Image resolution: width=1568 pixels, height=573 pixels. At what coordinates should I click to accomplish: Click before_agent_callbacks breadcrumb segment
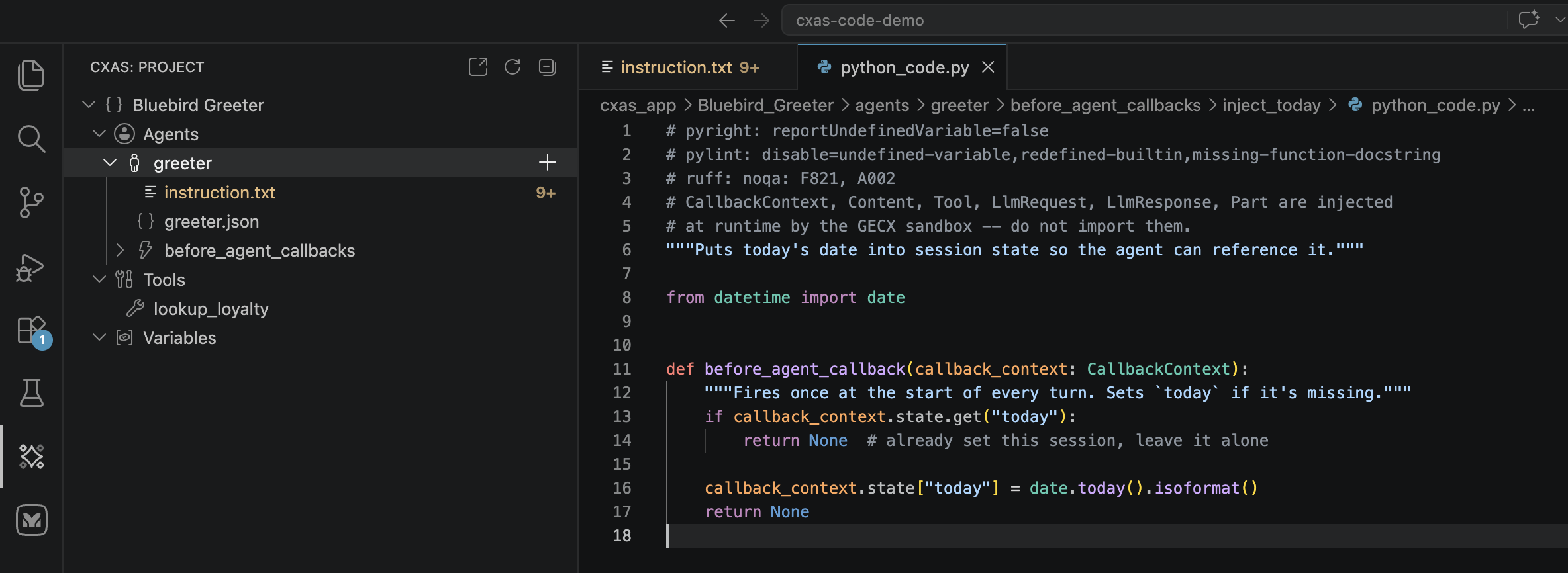tap(1105, 105)
